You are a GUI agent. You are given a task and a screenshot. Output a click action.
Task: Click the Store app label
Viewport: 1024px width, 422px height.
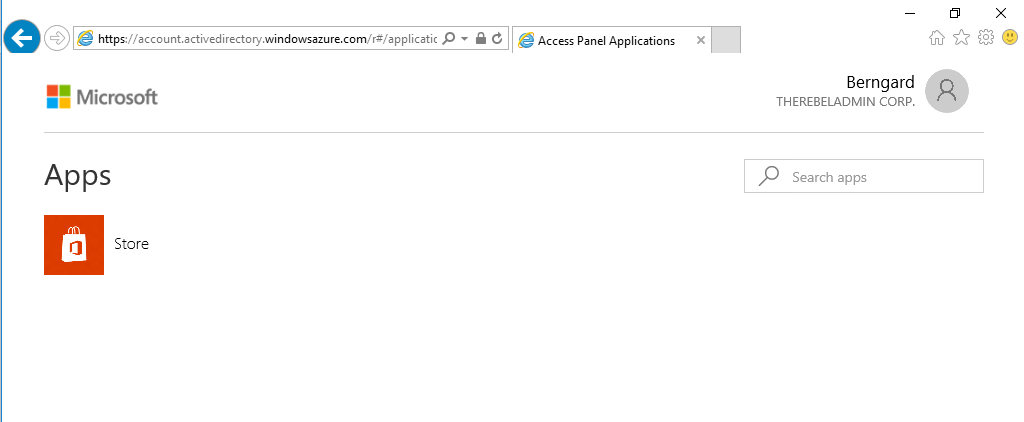tap(131, 244)
